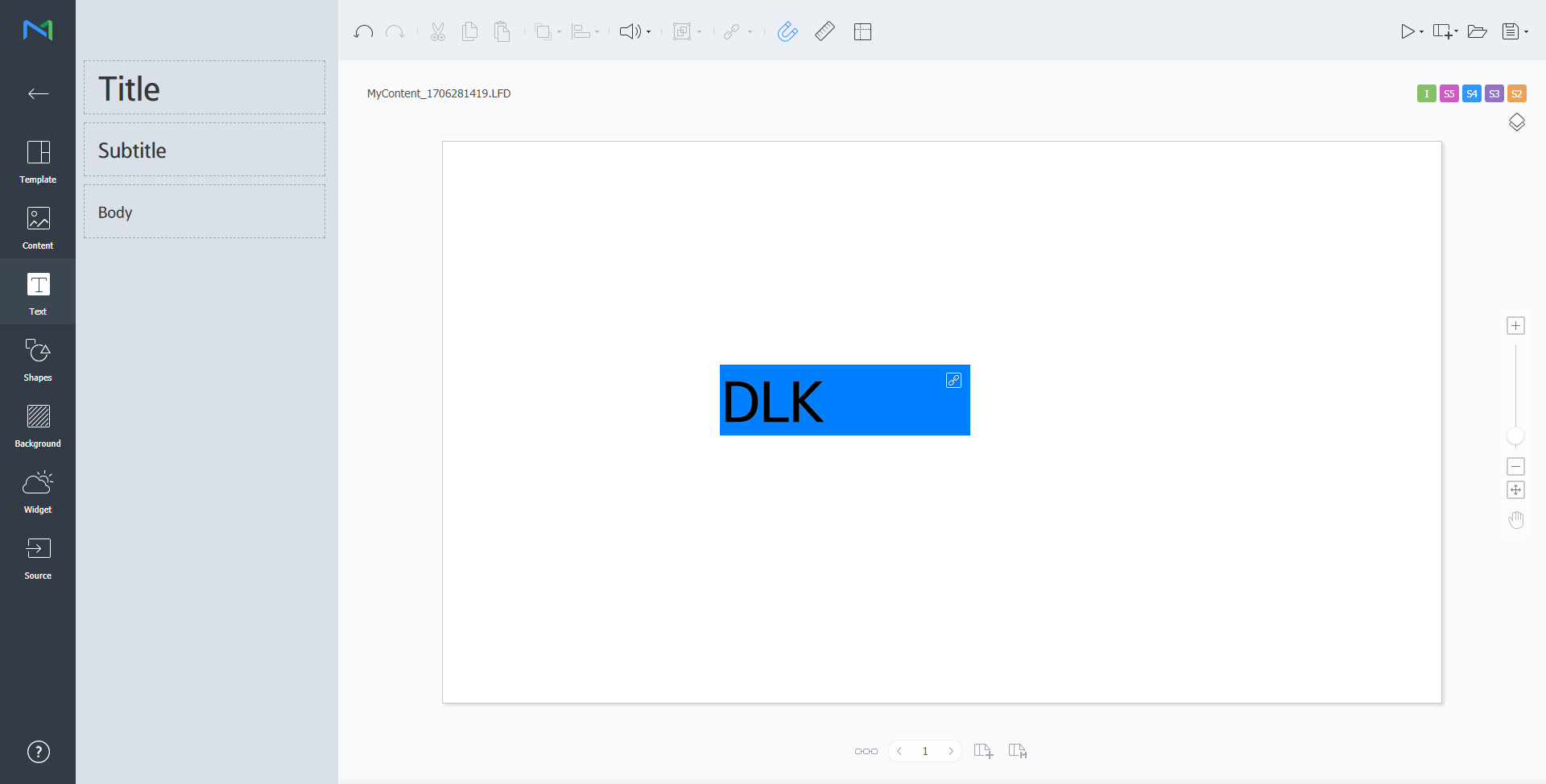Add a Title text block
Screen dimensions: 1546x784
[205, 88]
